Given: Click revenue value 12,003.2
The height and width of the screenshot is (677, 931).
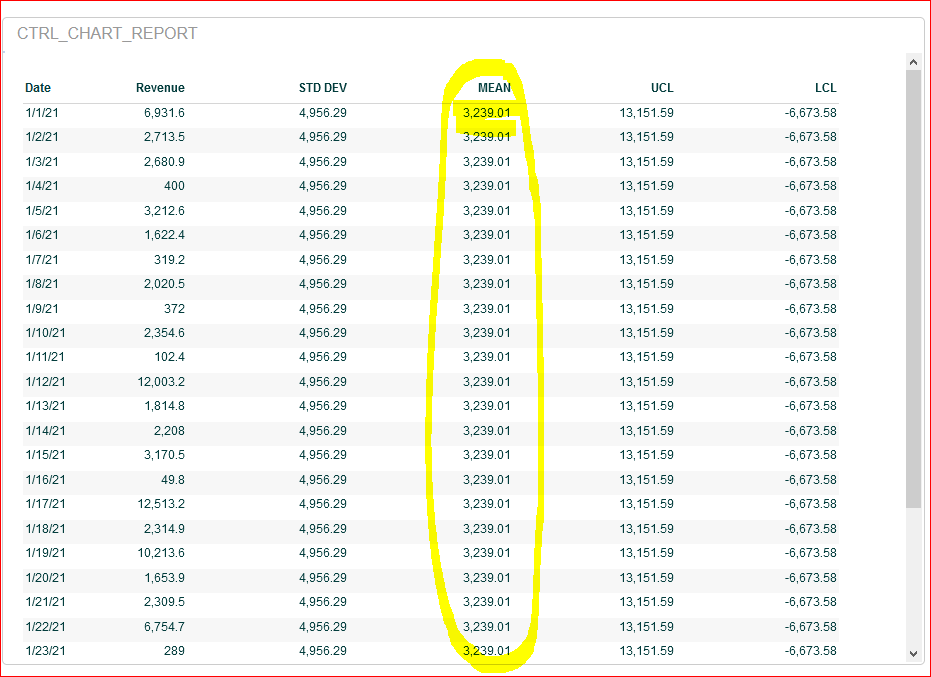Looking at the screenshot, I should click(x=162, y=382).
